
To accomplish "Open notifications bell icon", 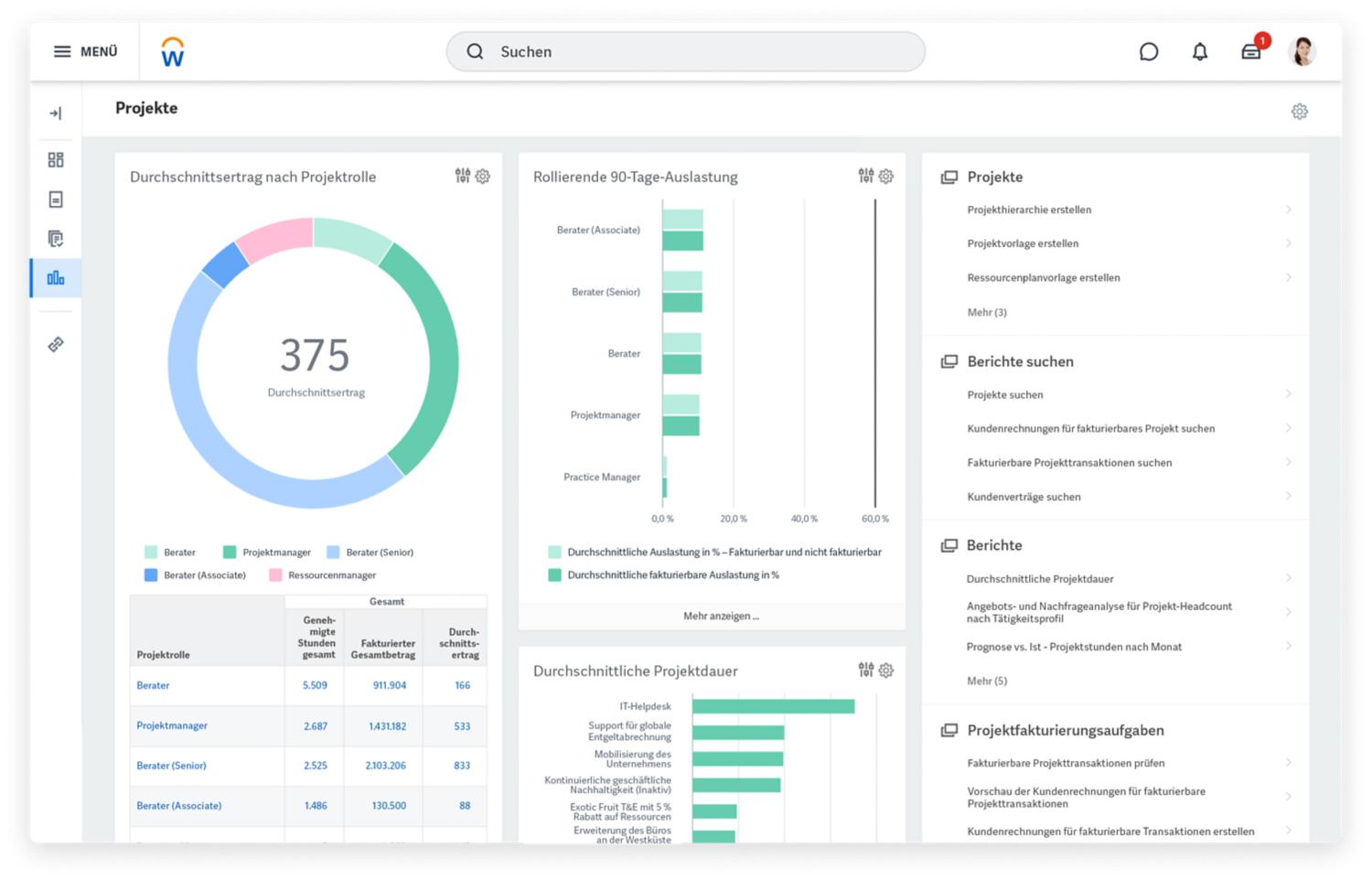I will click(x=1200, y=52).
